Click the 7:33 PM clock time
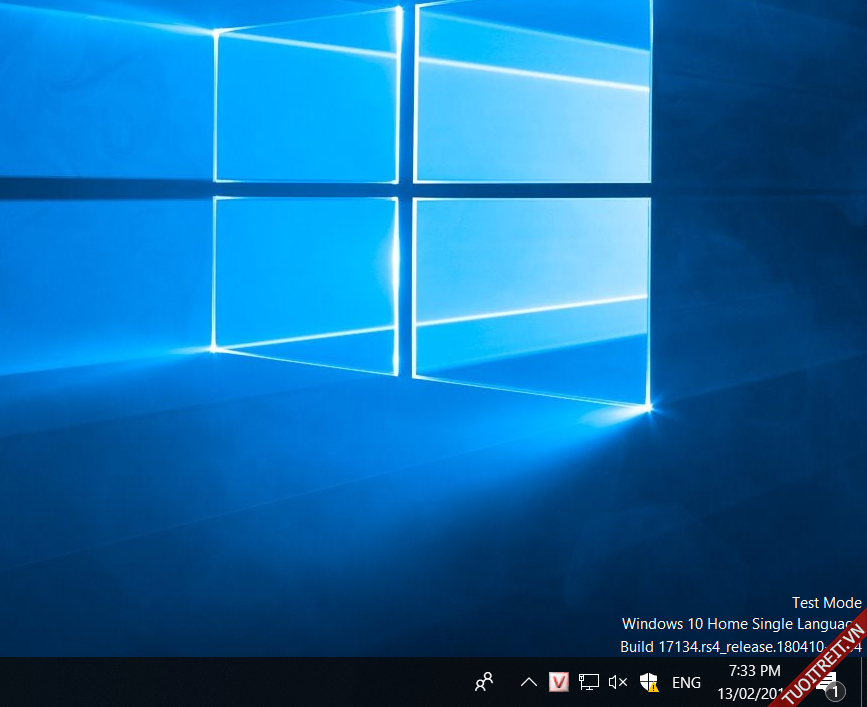 754,671
